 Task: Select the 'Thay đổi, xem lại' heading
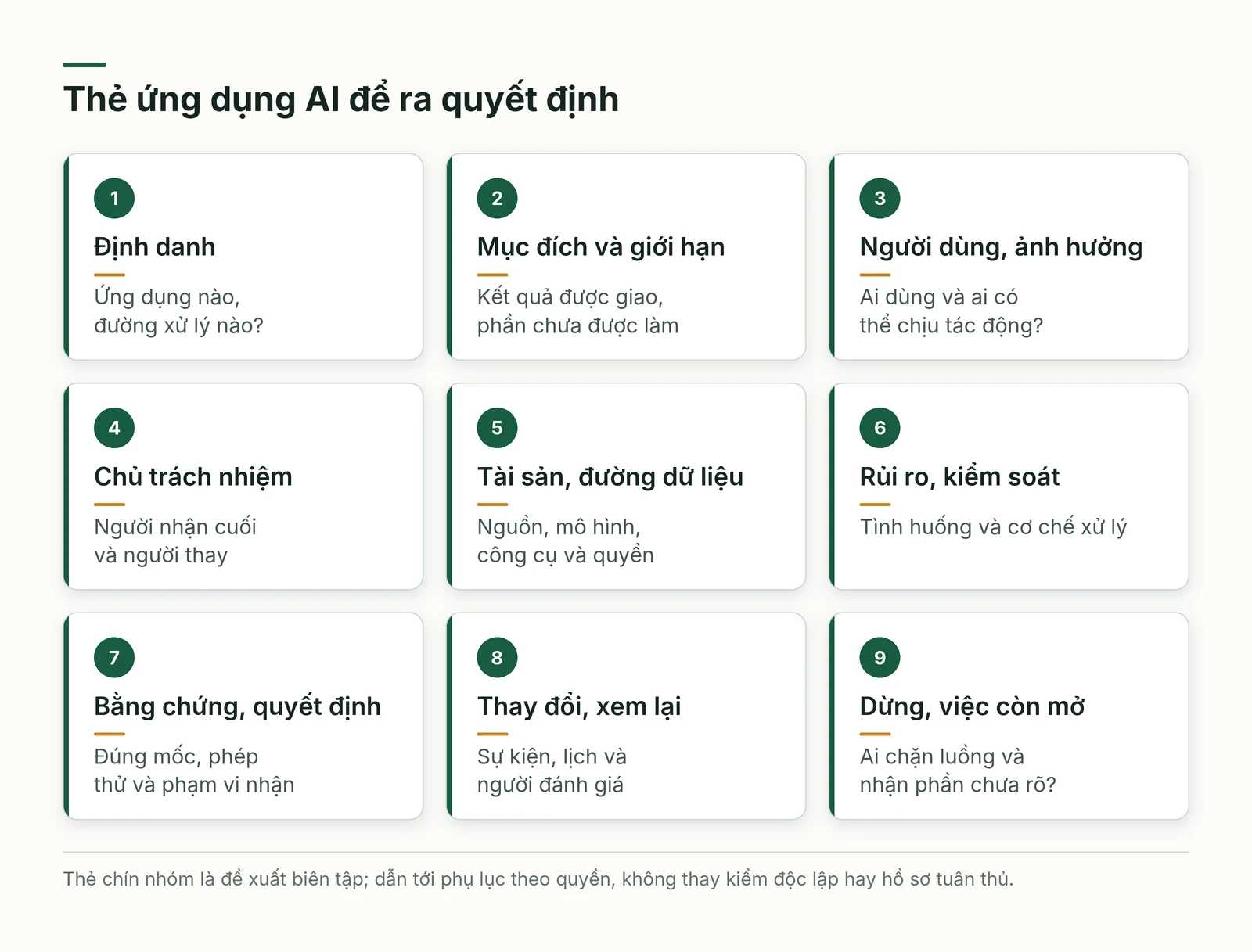(579, 706)
